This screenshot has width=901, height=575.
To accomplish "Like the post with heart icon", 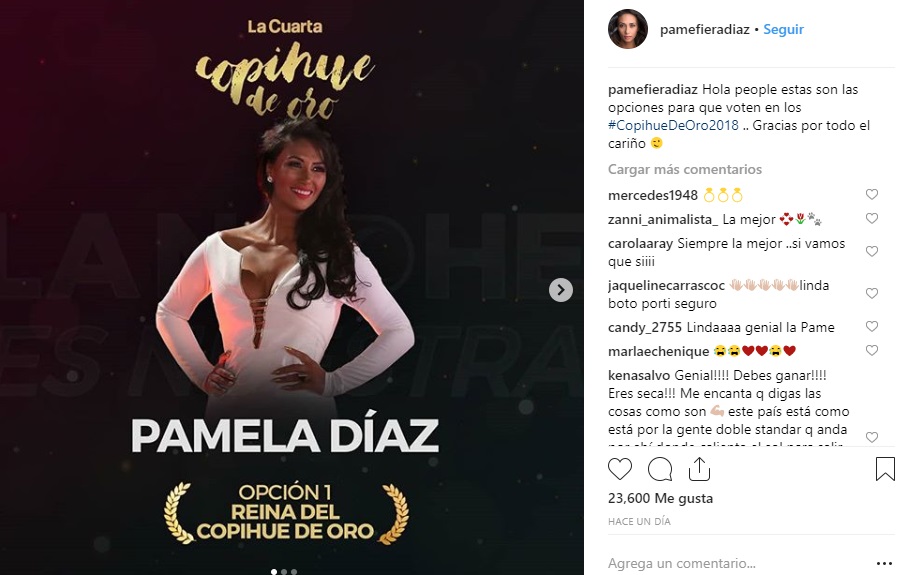I will point(620,469).
